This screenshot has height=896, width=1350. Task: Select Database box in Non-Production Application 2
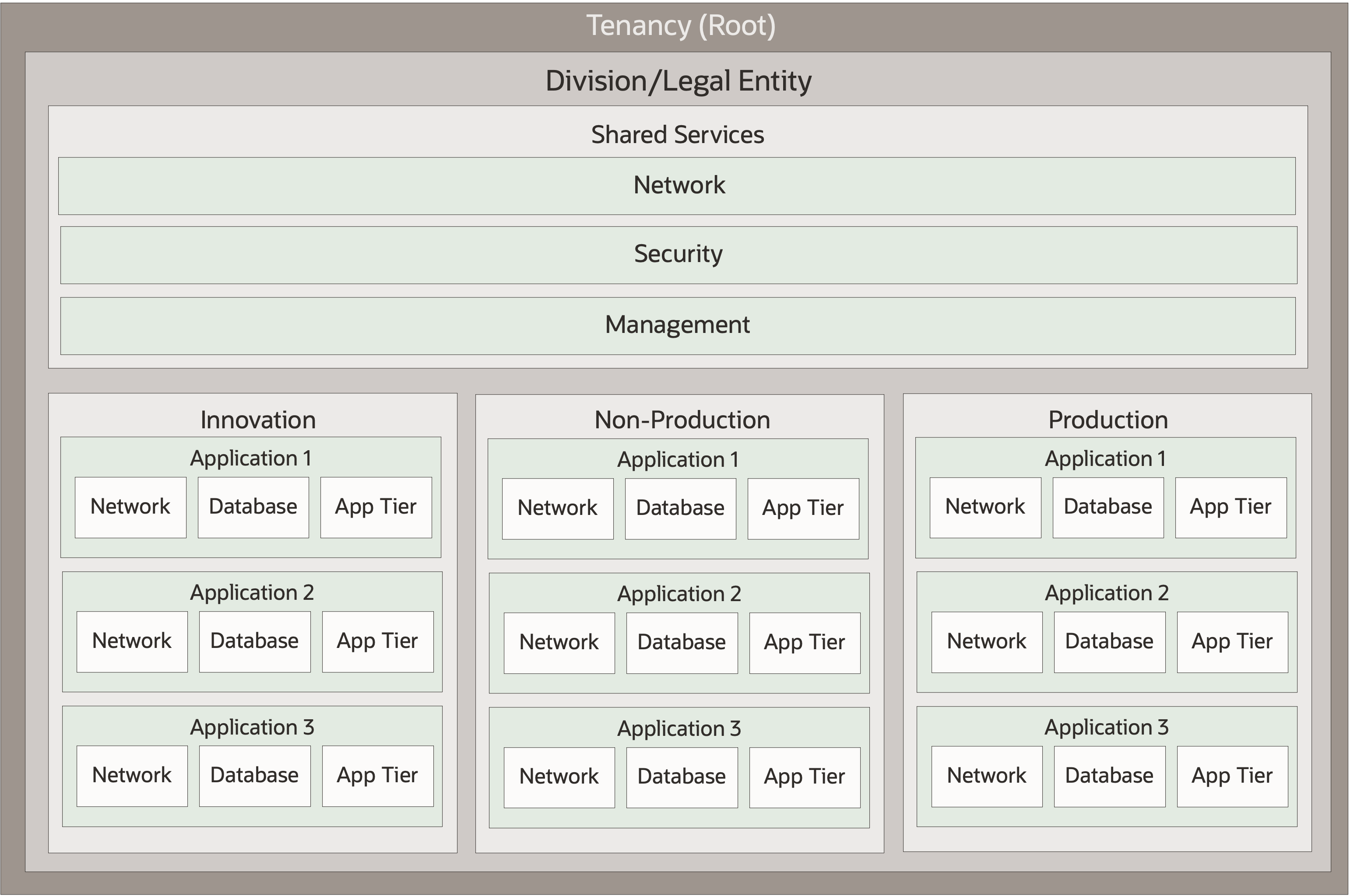click(682, 643)
